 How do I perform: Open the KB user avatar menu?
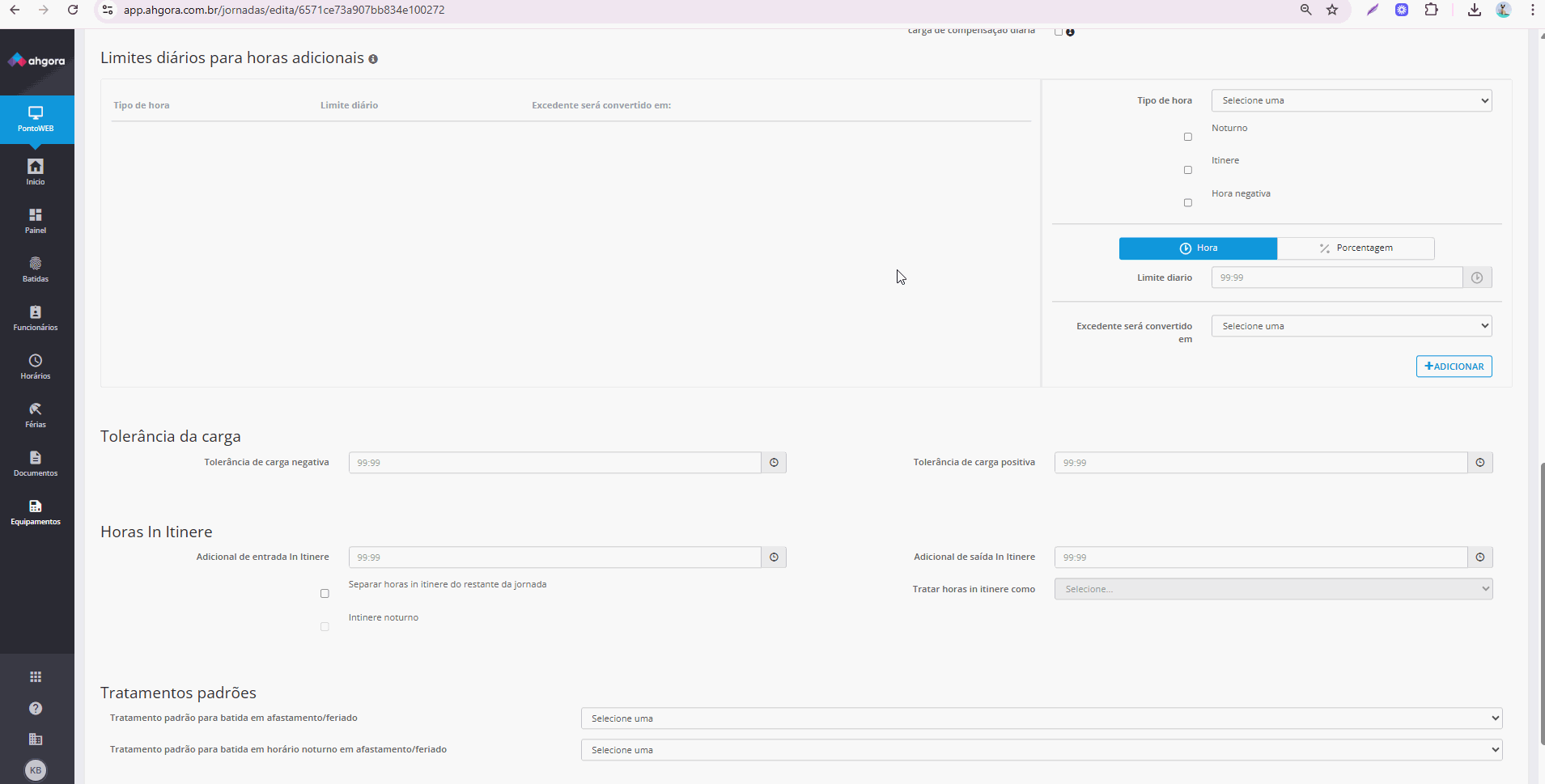click(36, 770)
